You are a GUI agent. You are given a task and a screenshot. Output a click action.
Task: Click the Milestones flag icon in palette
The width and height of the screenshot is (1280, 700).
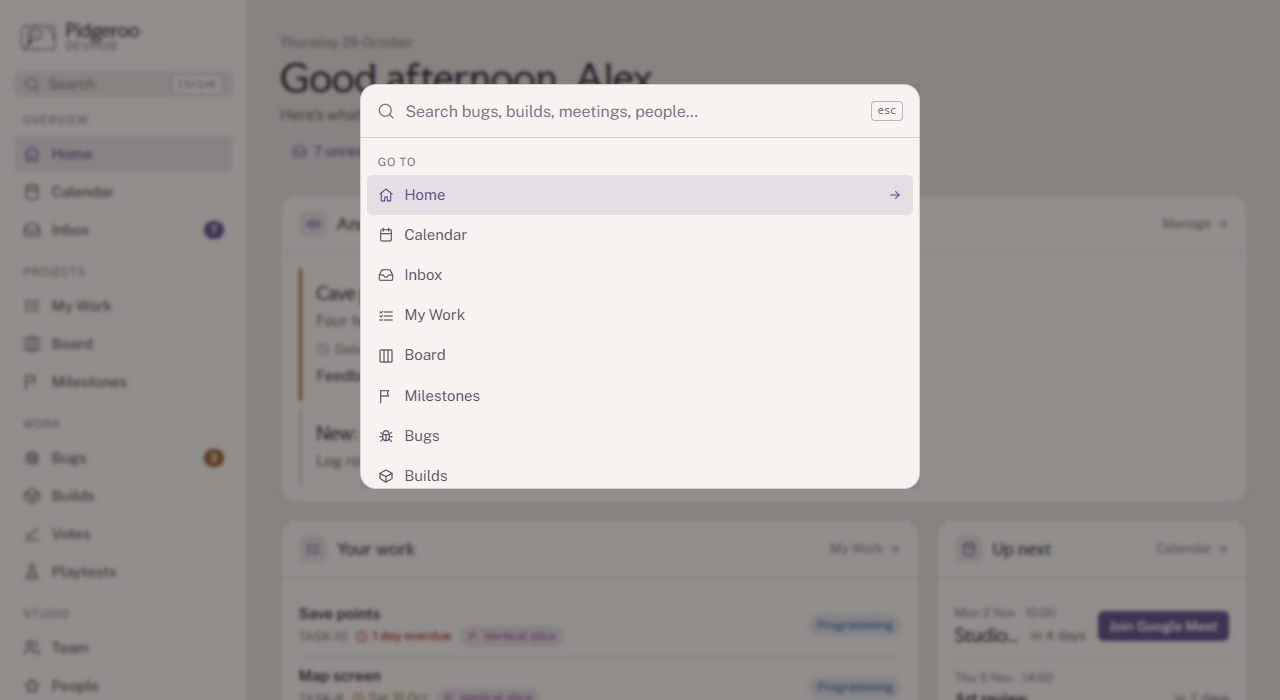coord(386,396)
